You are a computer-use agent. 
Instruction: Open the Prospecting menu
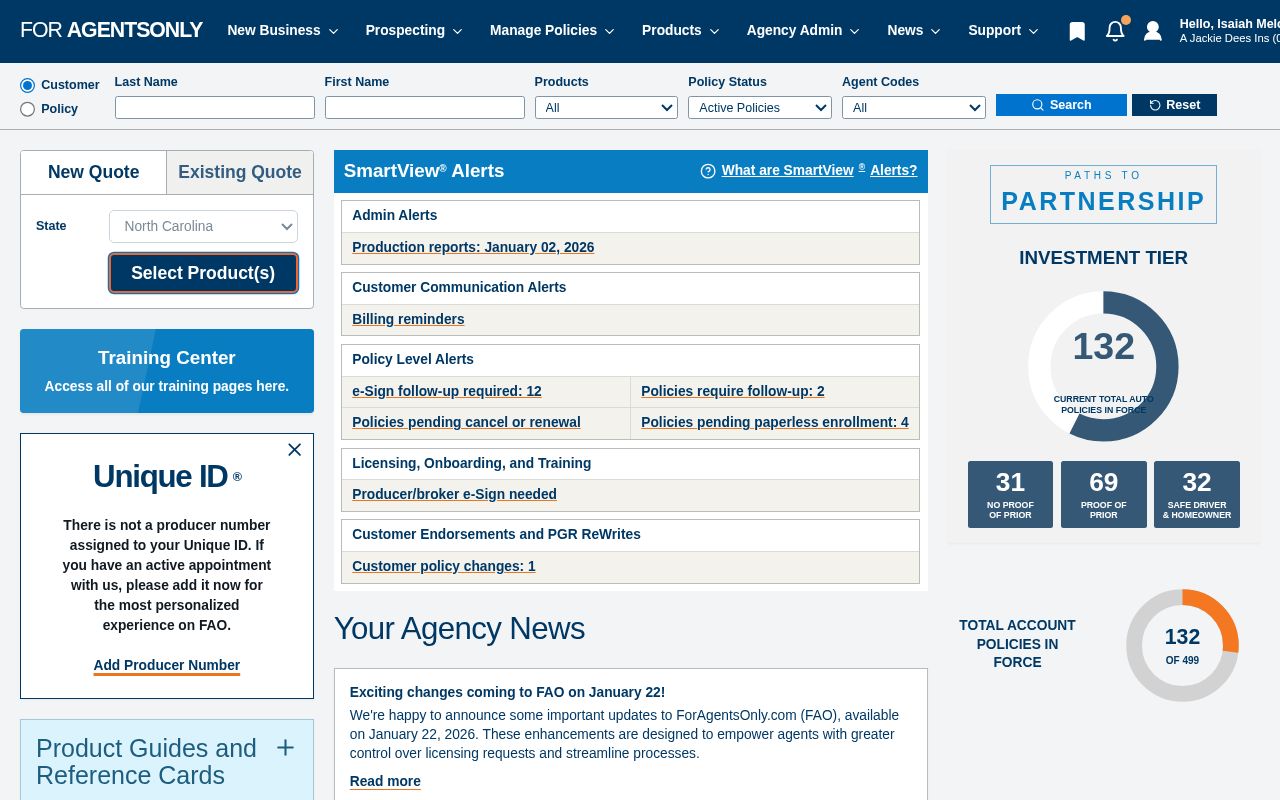pos(414,31)
